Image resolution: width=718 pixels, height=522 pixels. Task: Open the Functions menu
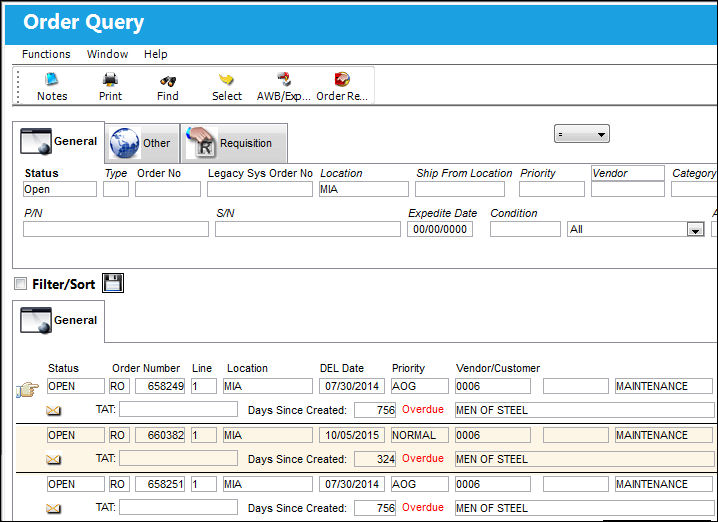[x=46, y=54]
